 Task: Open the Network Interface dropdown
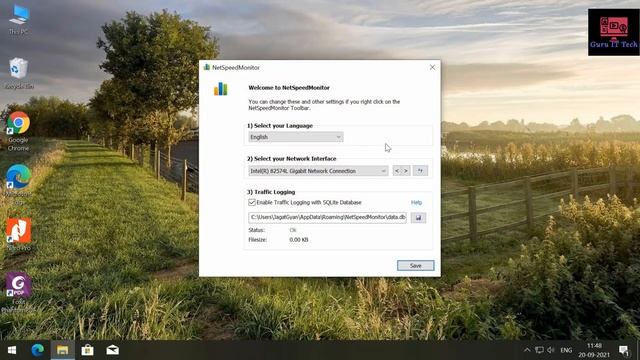point(318,171)
